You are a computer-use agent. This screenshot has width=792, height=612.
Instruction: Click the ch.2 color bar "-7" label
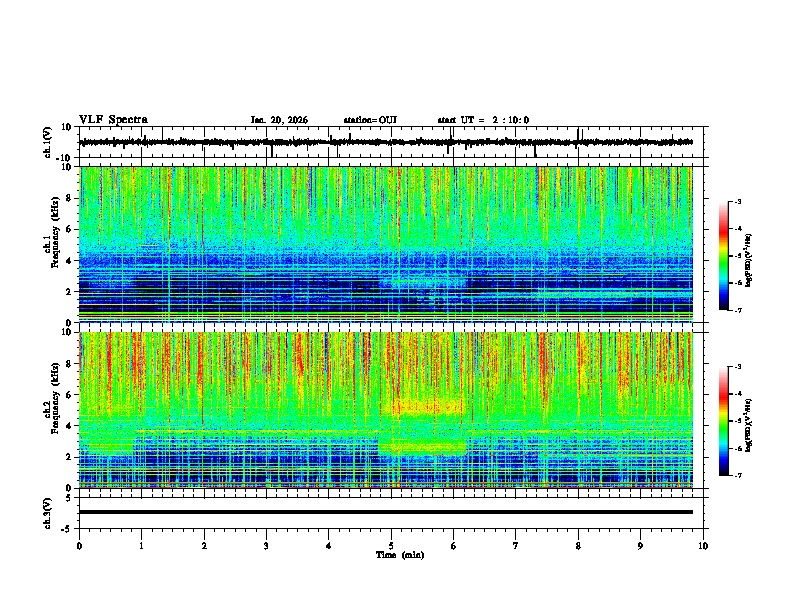pos(738,475)
